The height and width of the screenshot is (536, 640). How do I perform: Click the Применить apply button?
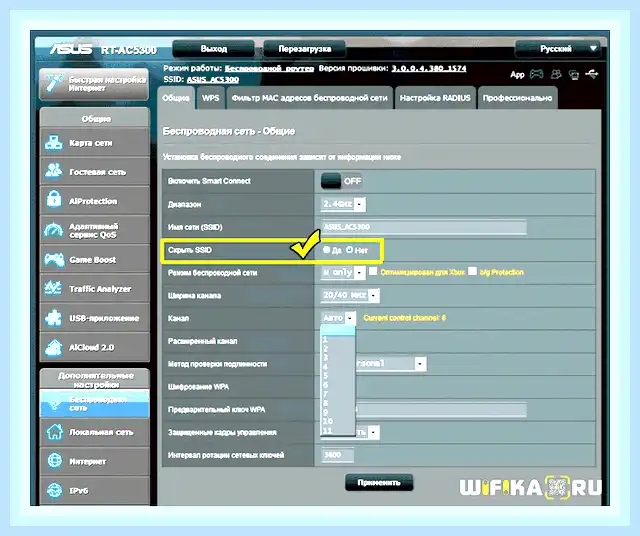379,483
